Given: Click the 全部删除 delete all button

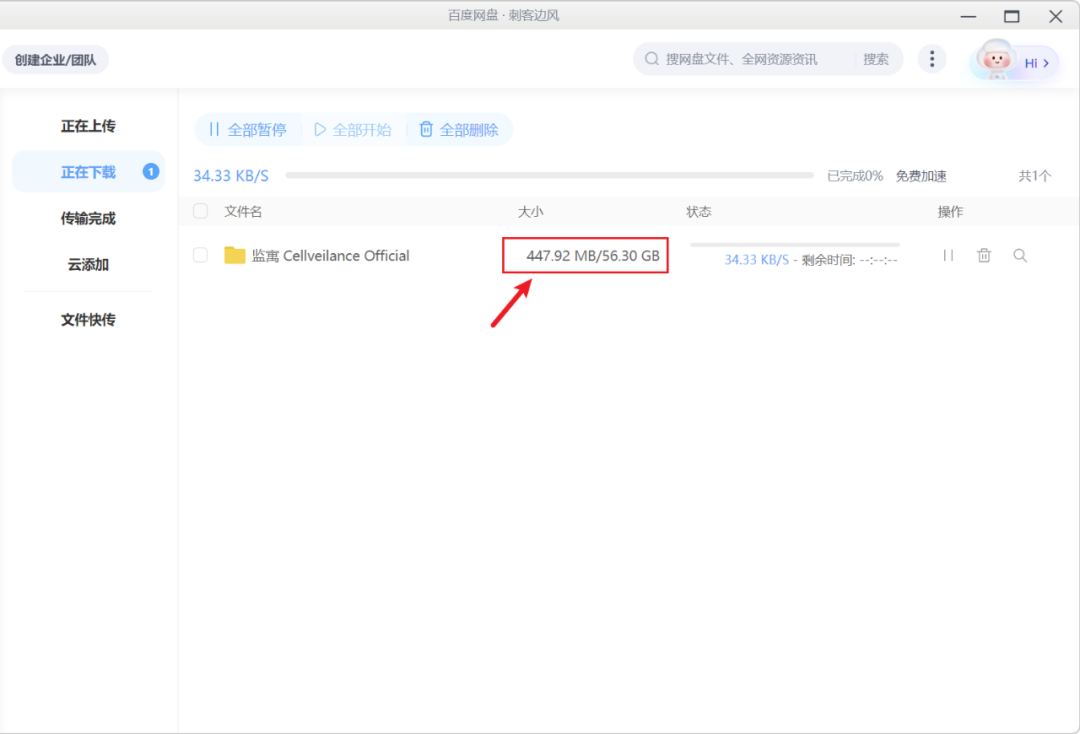Looking at the screenshot, I should [459, 129].
